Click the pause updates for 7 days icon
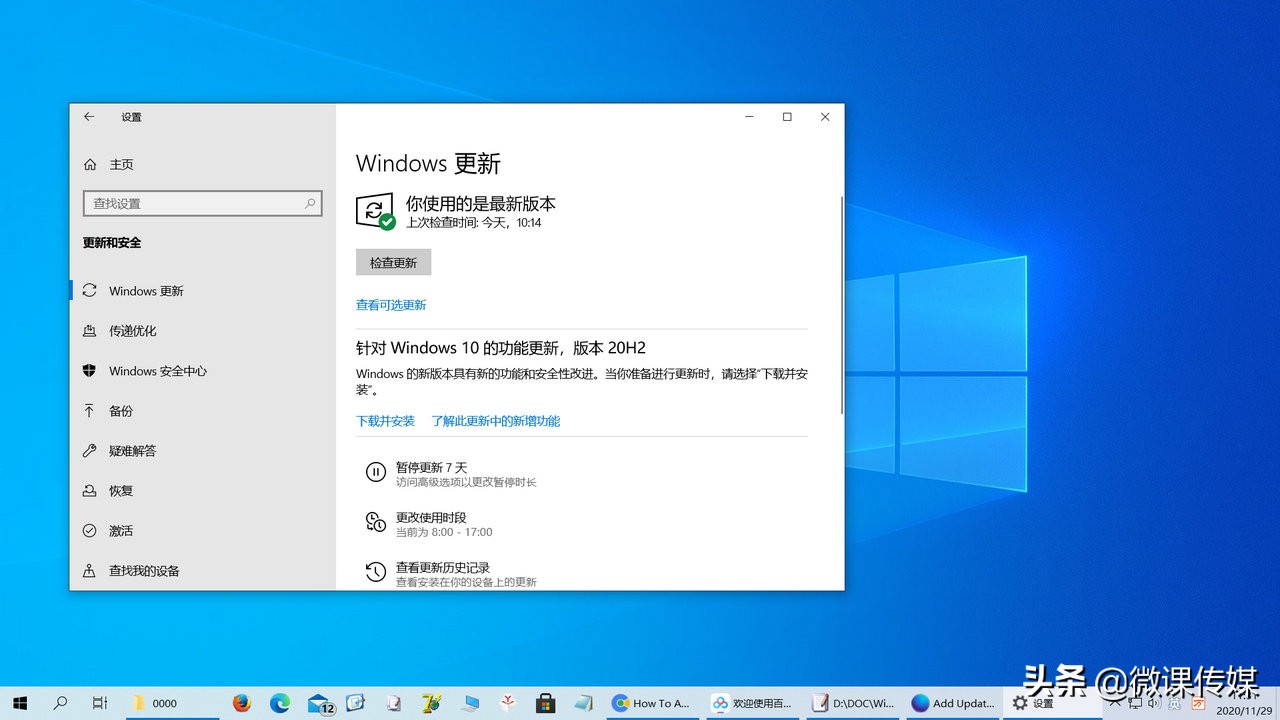Screen dimensions: 1280x720 375,473
